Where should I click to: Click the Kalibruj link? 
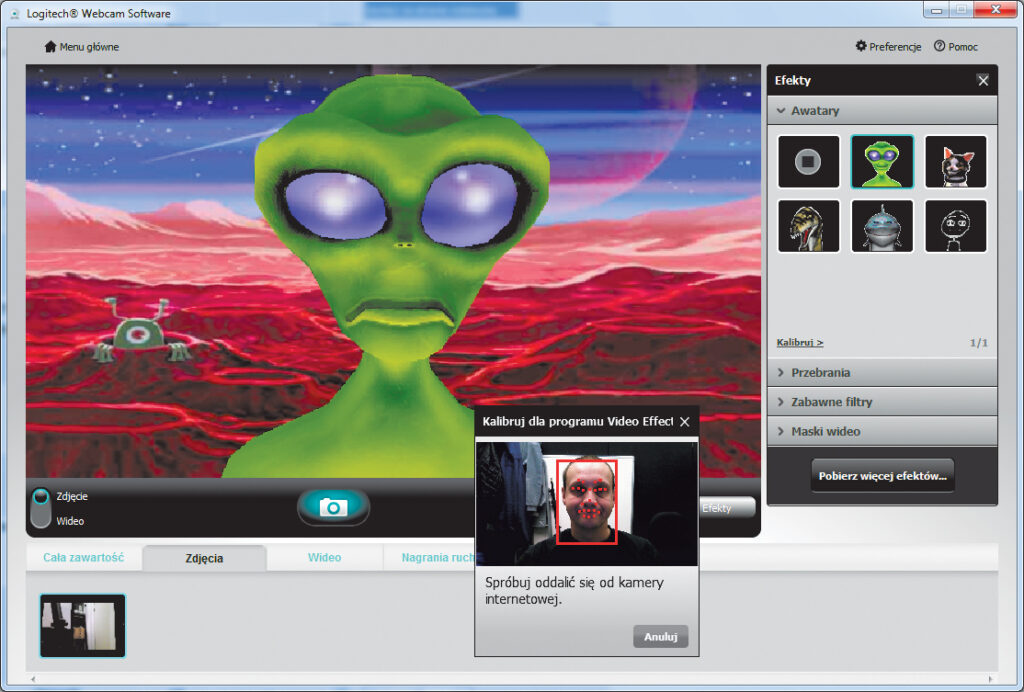click(800, 343)
